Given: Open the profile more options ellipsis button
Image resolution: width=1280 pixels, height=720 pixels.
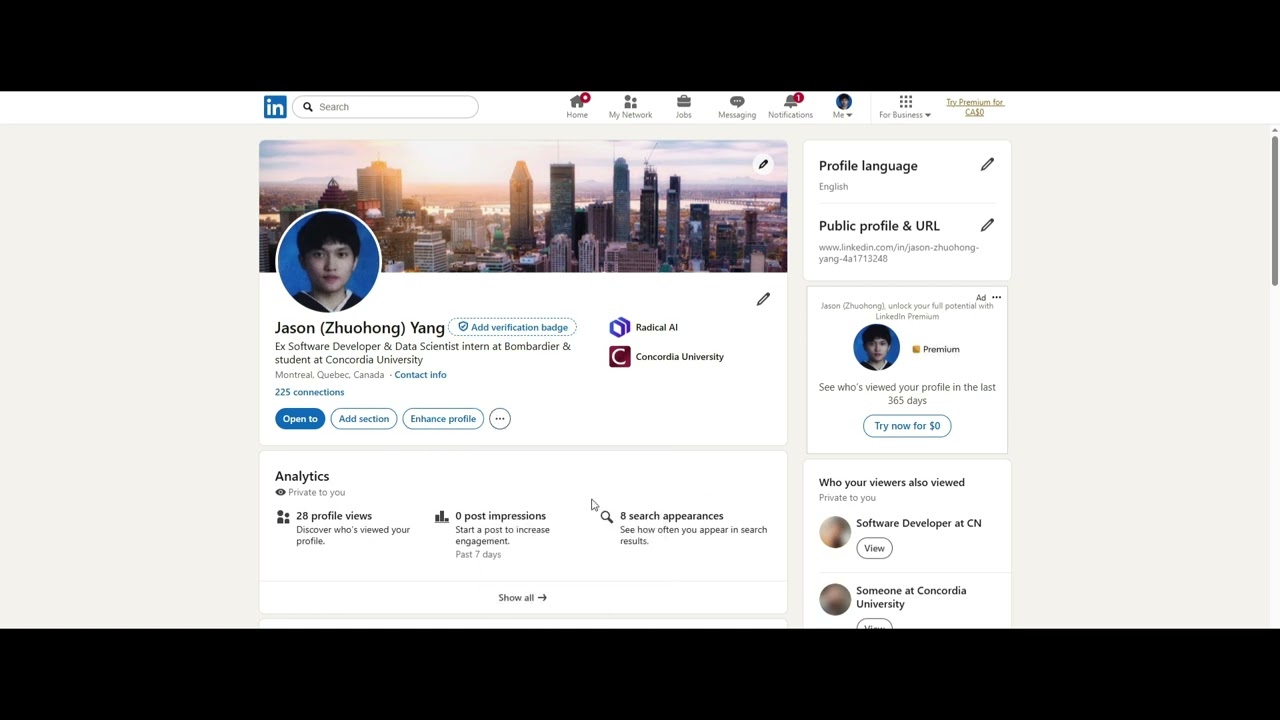Looking at the screenshot, I should (500, 419).
